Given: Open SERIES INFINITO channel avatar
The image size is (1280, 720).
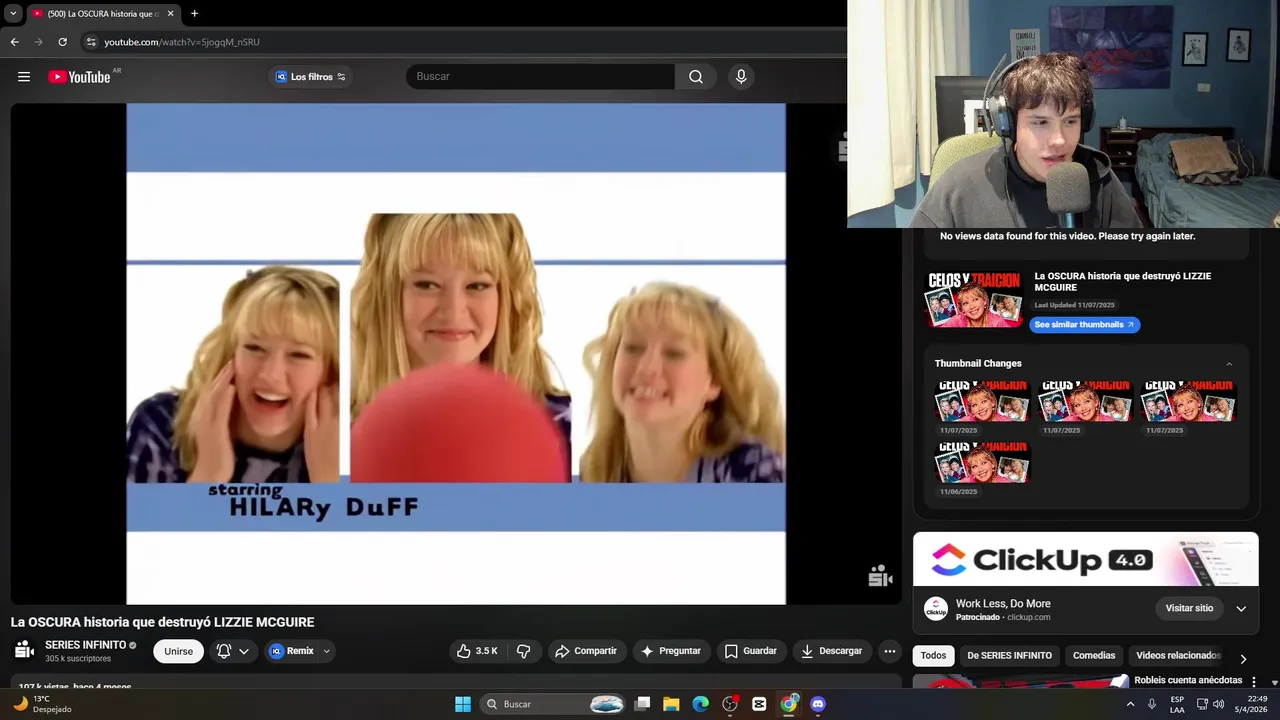Looking at the screenshot, I should point(24,651).
